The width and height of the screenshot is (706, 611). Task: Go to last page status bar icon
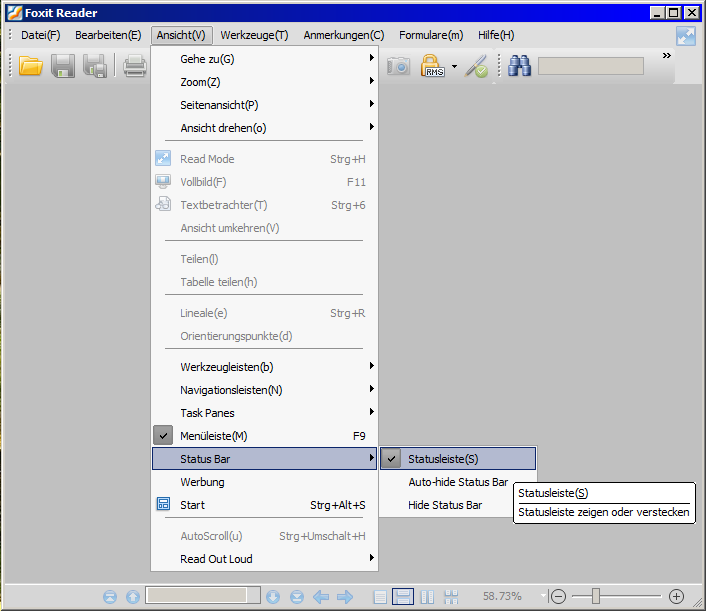point(297,597)
